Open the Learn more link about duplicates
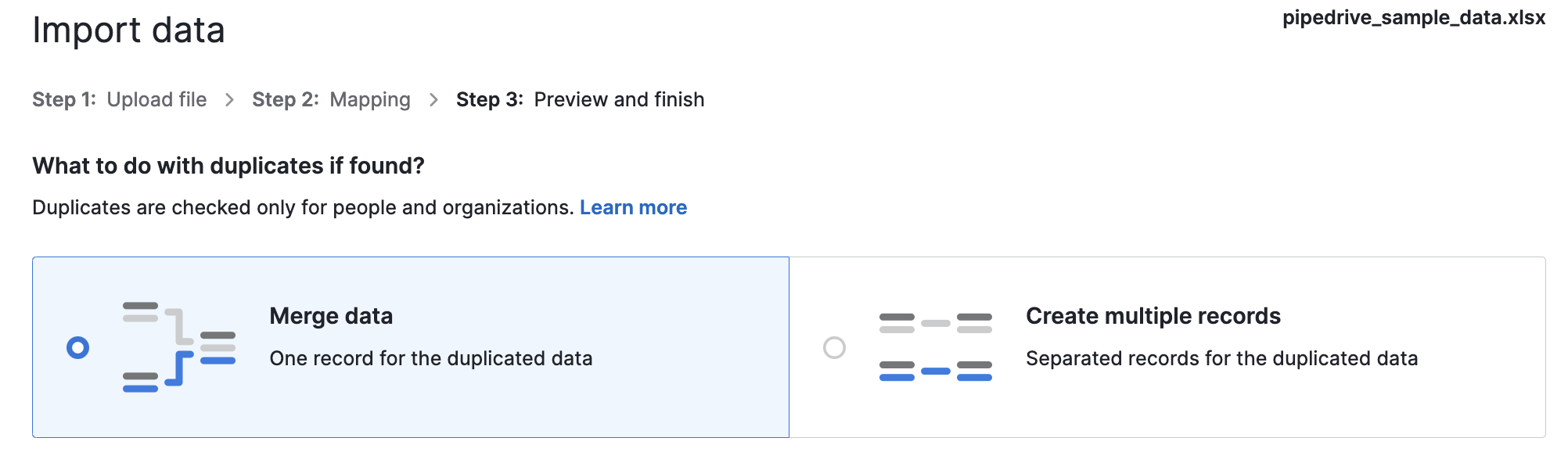Image resolution: width=1568 pixels, height=463 pixels. [x=634, y=207]
